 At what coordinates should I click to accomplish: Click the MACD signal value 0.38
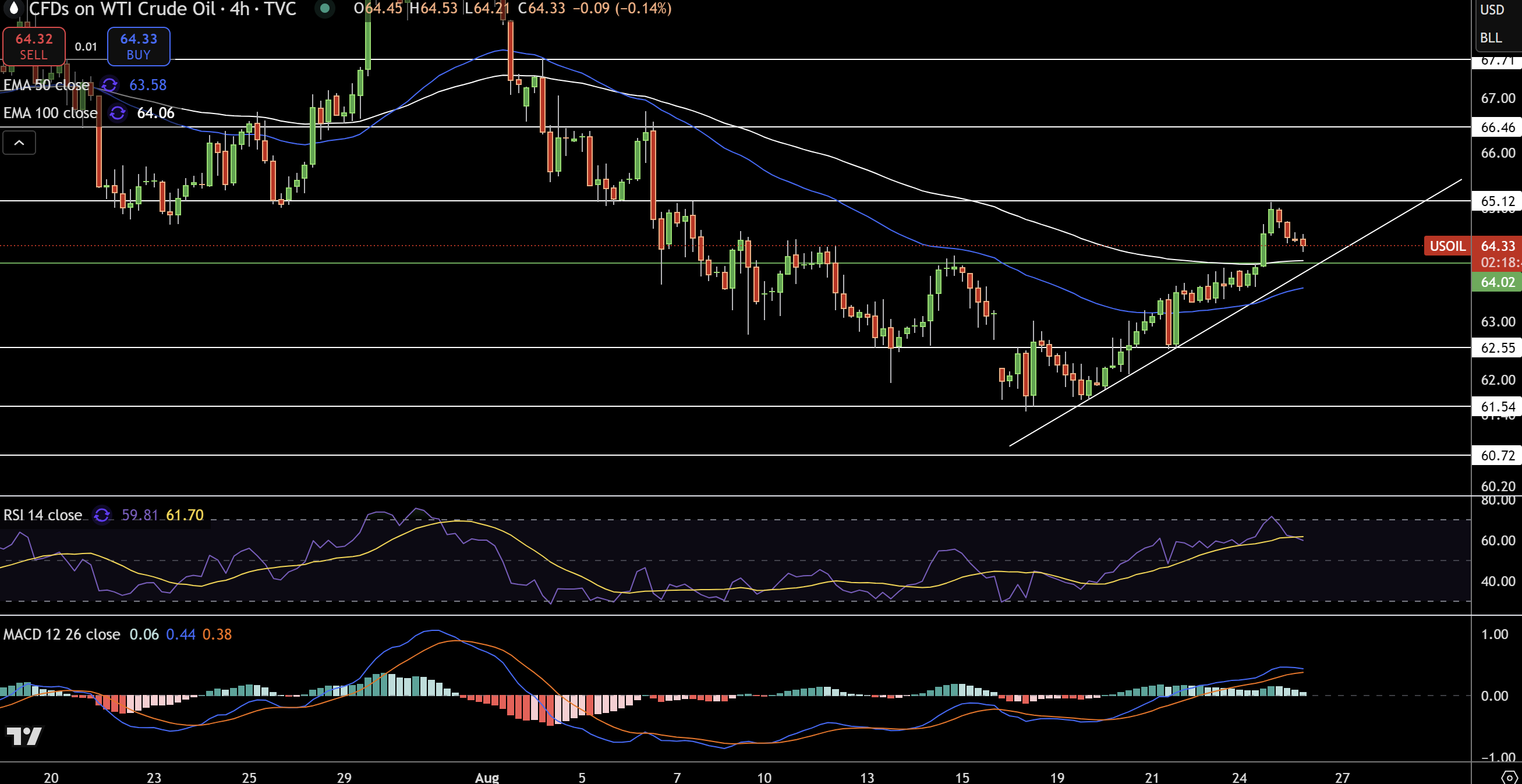[x=217, y=634]
